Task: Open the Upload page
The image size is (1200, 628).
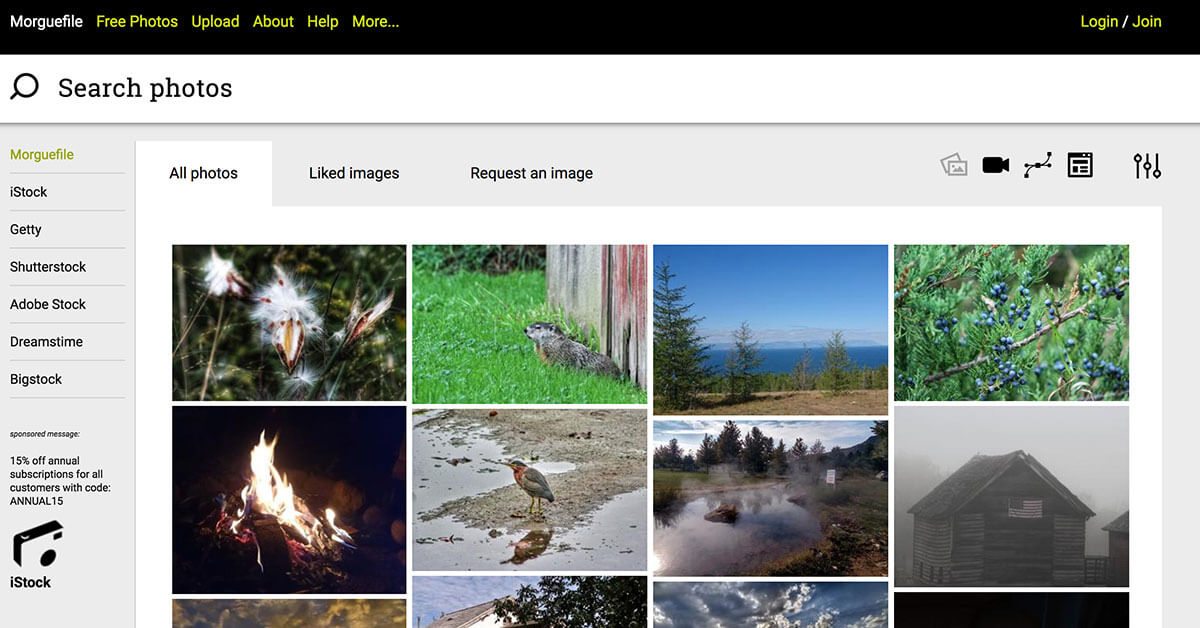Action: point(215,21)
